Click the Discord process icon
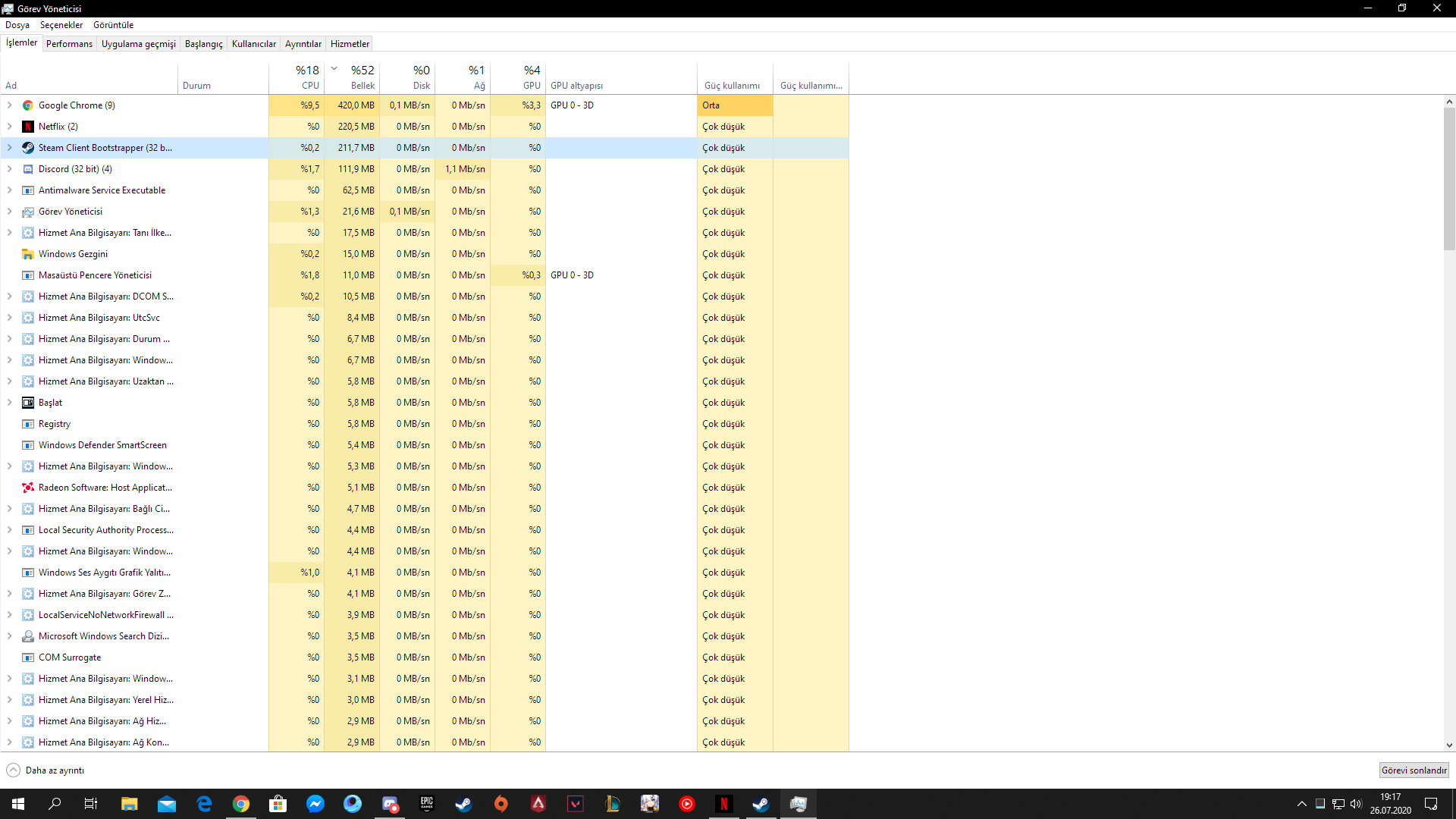The height and width of the screenshot is (819, 1456). coord(28,169)
